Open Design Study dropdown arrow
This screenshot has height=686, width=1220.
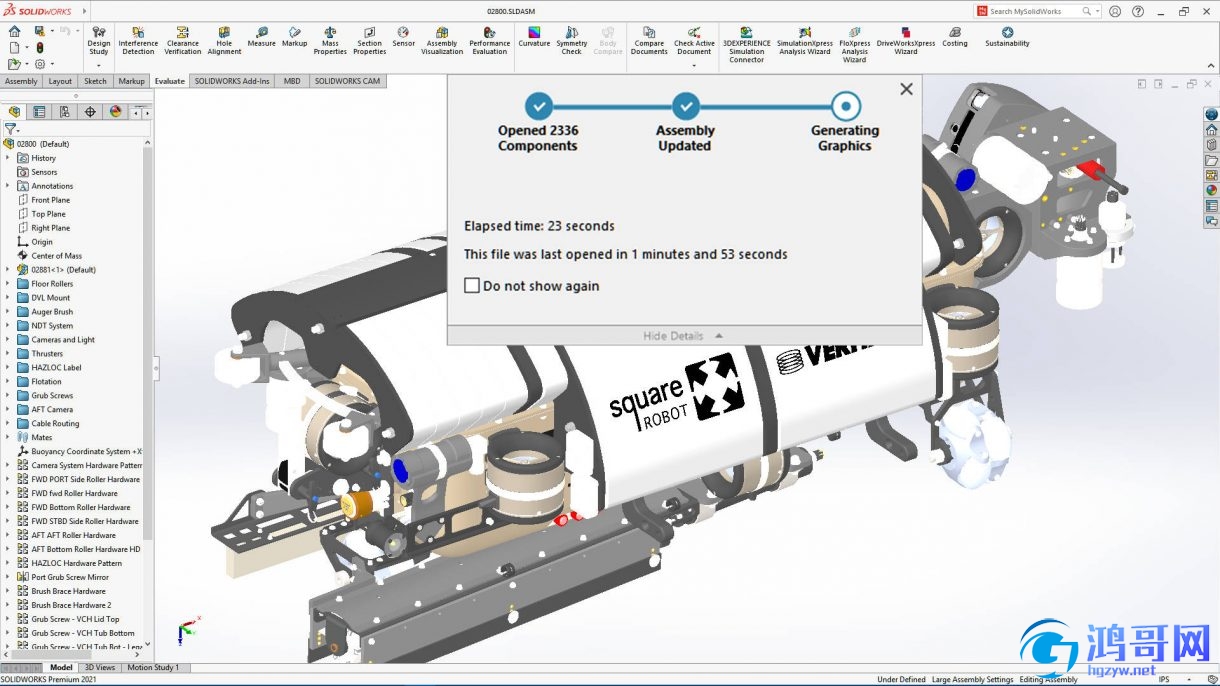[x=99, y=65]
